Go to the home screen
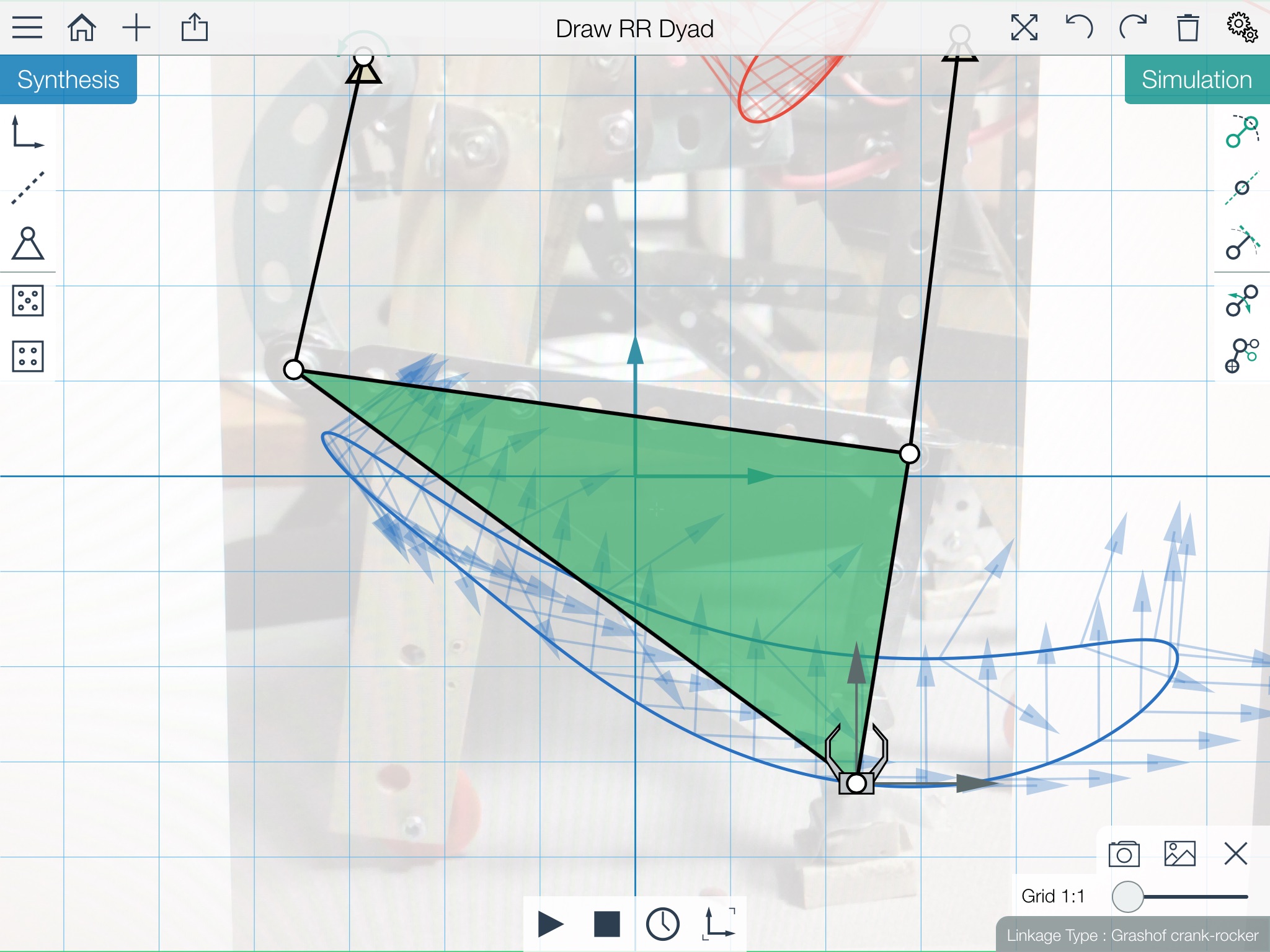This screenshot has height=952, width=1270. pos(82,28)
